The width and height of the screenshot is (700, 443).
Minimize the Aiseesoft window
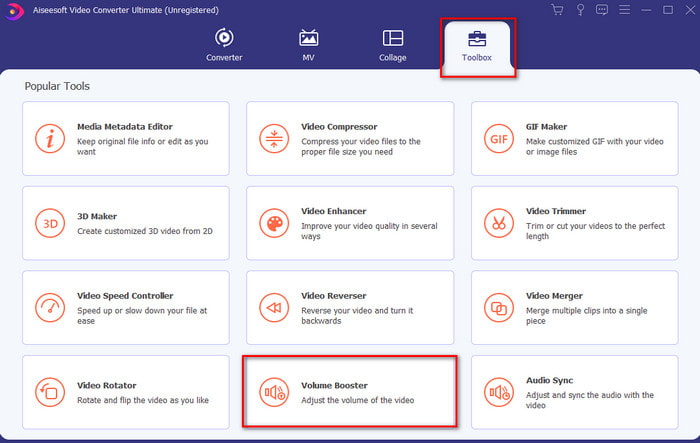(x=646, y=10)
